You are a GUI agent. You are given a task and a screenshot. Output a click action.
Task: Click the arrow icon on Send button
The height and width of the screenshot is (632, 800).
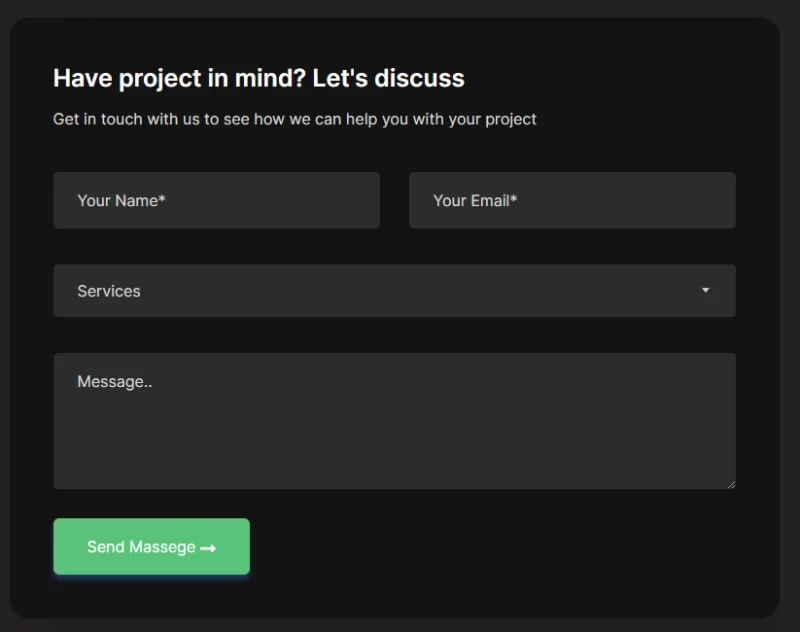(x=208, y=548)
